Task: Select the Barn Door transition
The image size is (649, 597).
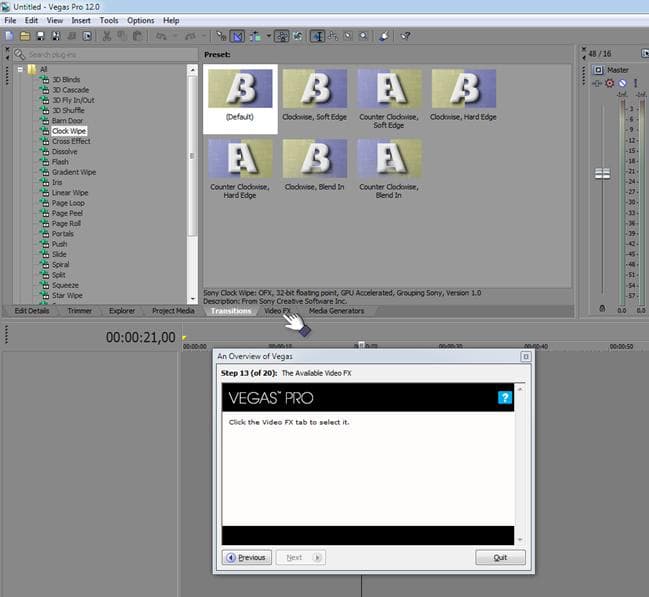Action: 67,120
